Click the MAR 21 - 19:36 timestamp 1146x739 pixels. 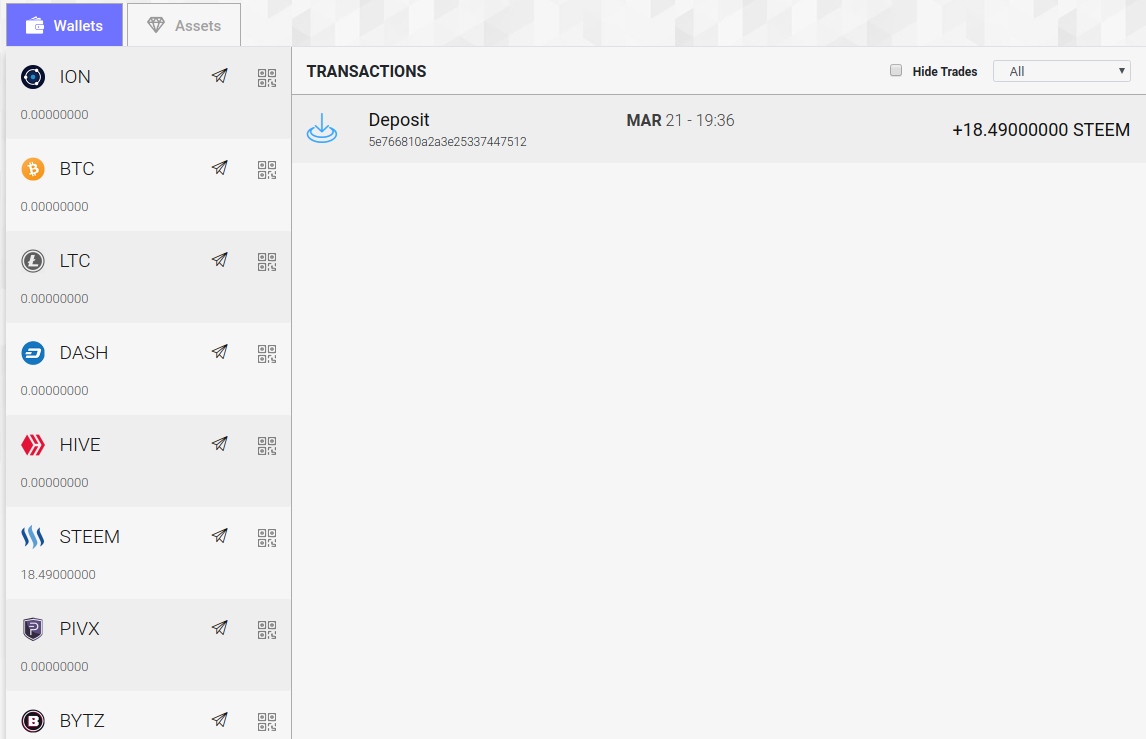[680, 121]
